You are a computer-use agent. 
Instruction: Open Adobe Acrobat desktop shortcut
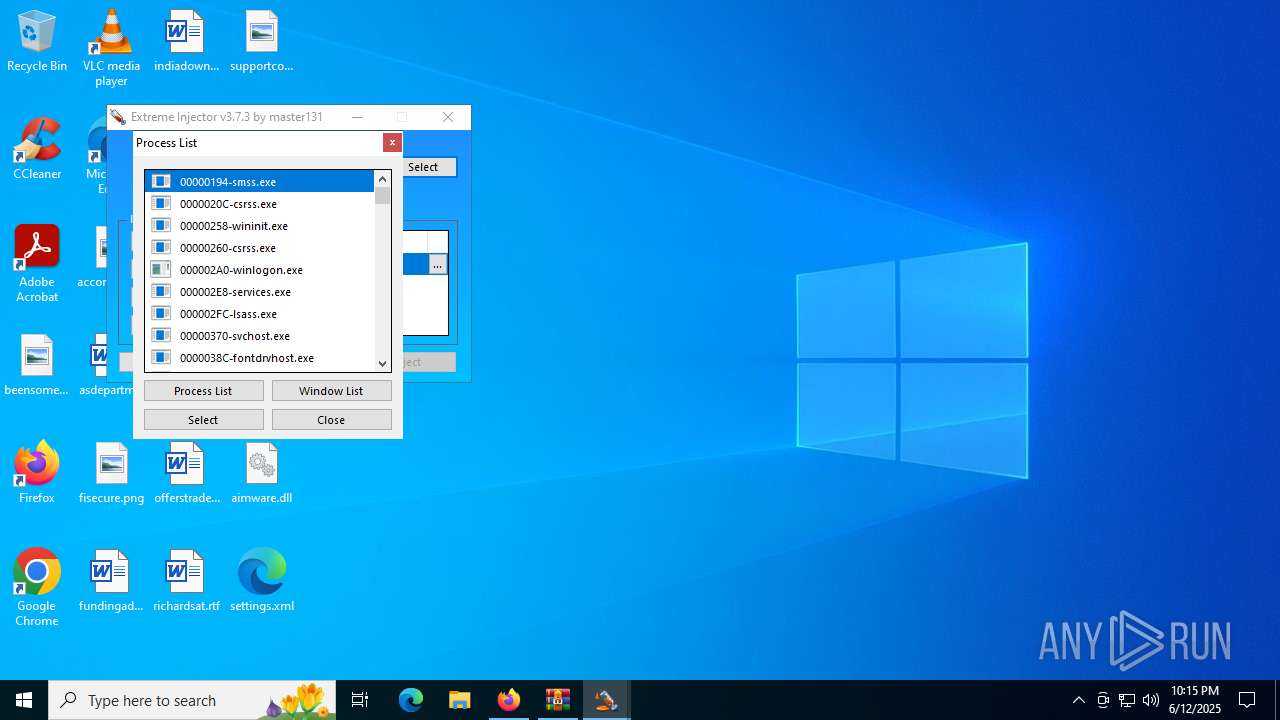click(37, 264)
